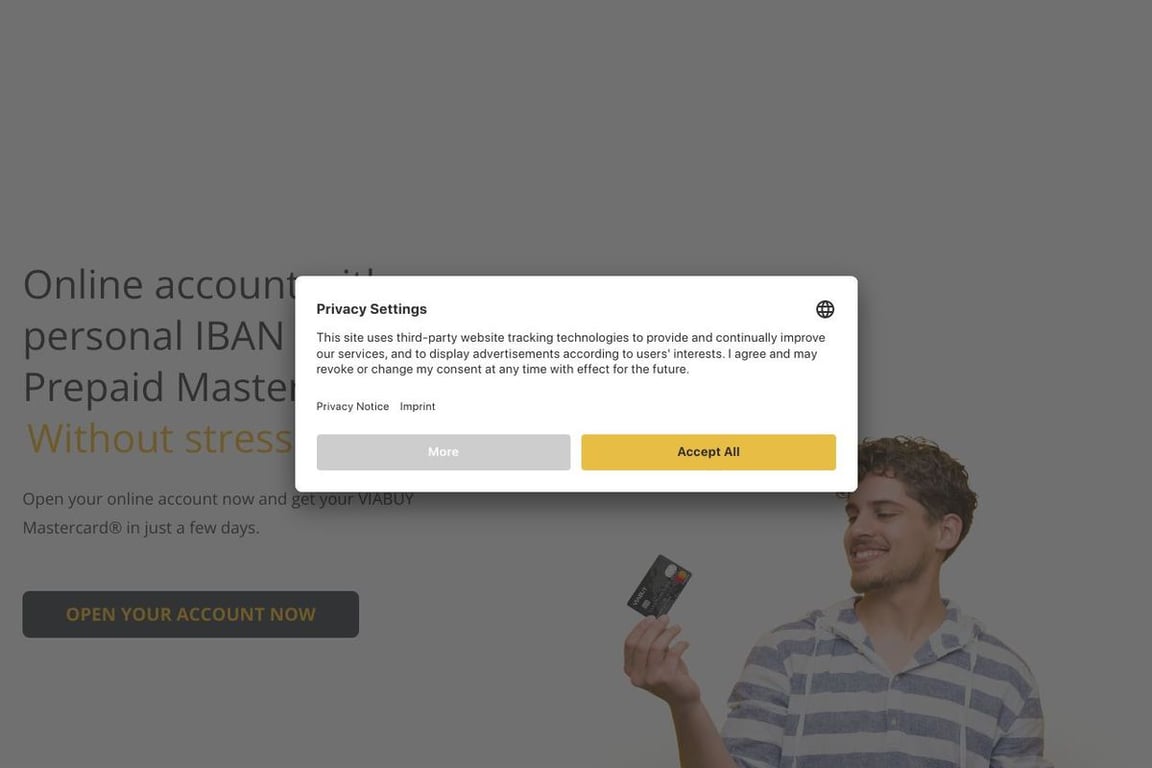Click the 'Prepaid Master' headline line
The height and width of the screenshot is (768, 1152).
tap(159, 387)
